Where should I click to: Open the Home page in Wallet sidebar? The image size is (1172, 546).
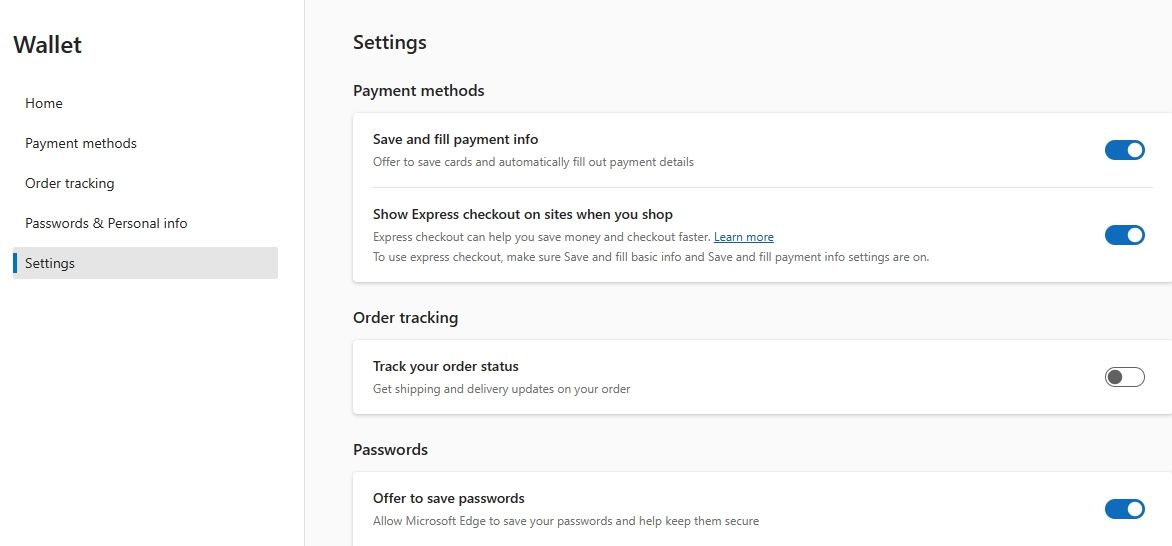[44, 103]
